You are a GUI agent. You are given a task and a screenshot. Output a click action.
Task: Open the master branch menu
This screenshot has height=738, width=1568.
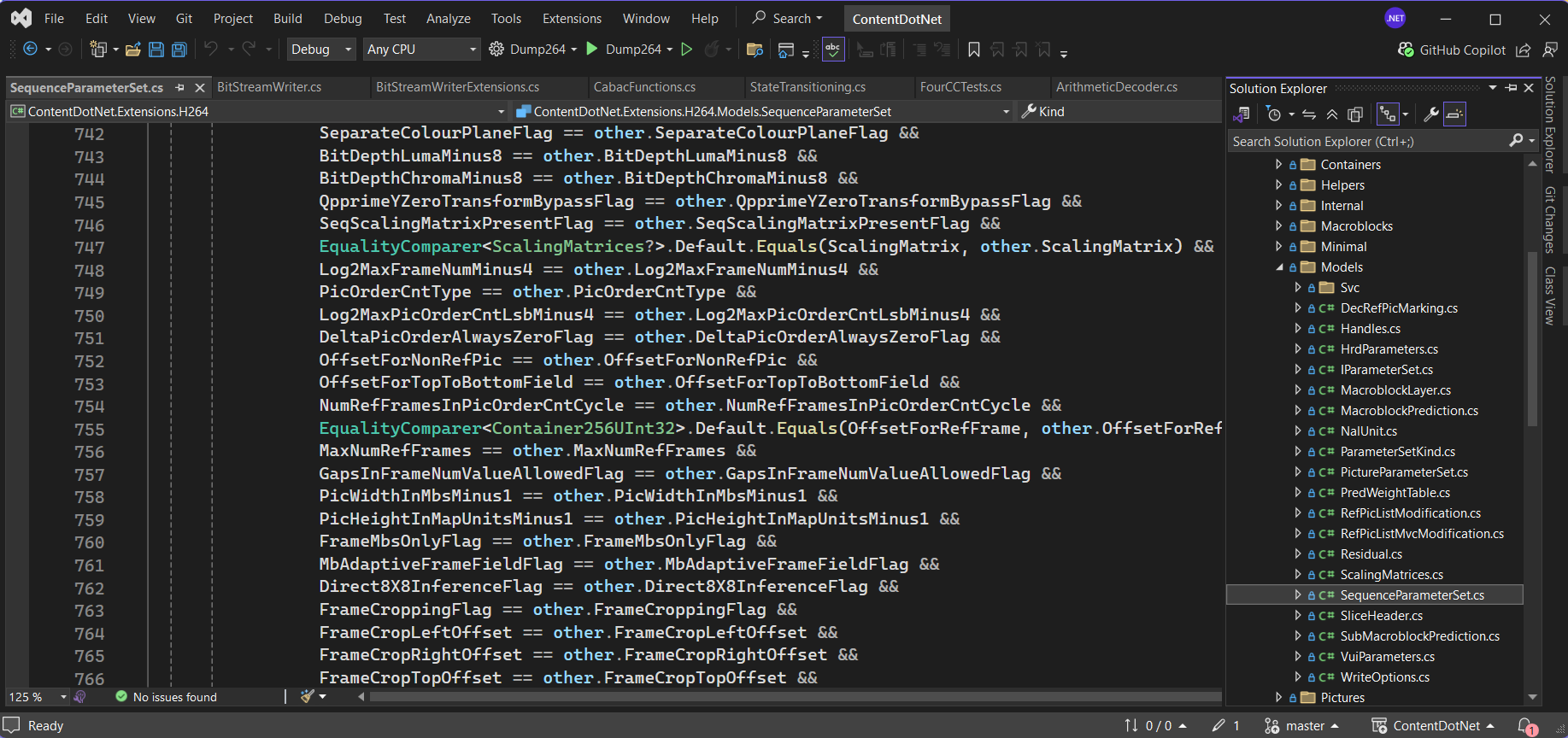[x=1301, y=725]
